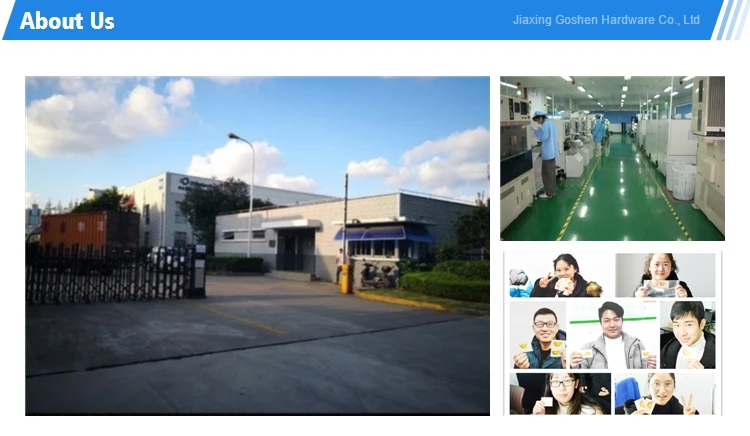This screenshot has width=750, height=436.
Task: Open the factory exterior photo
Action: click(257, 246)
